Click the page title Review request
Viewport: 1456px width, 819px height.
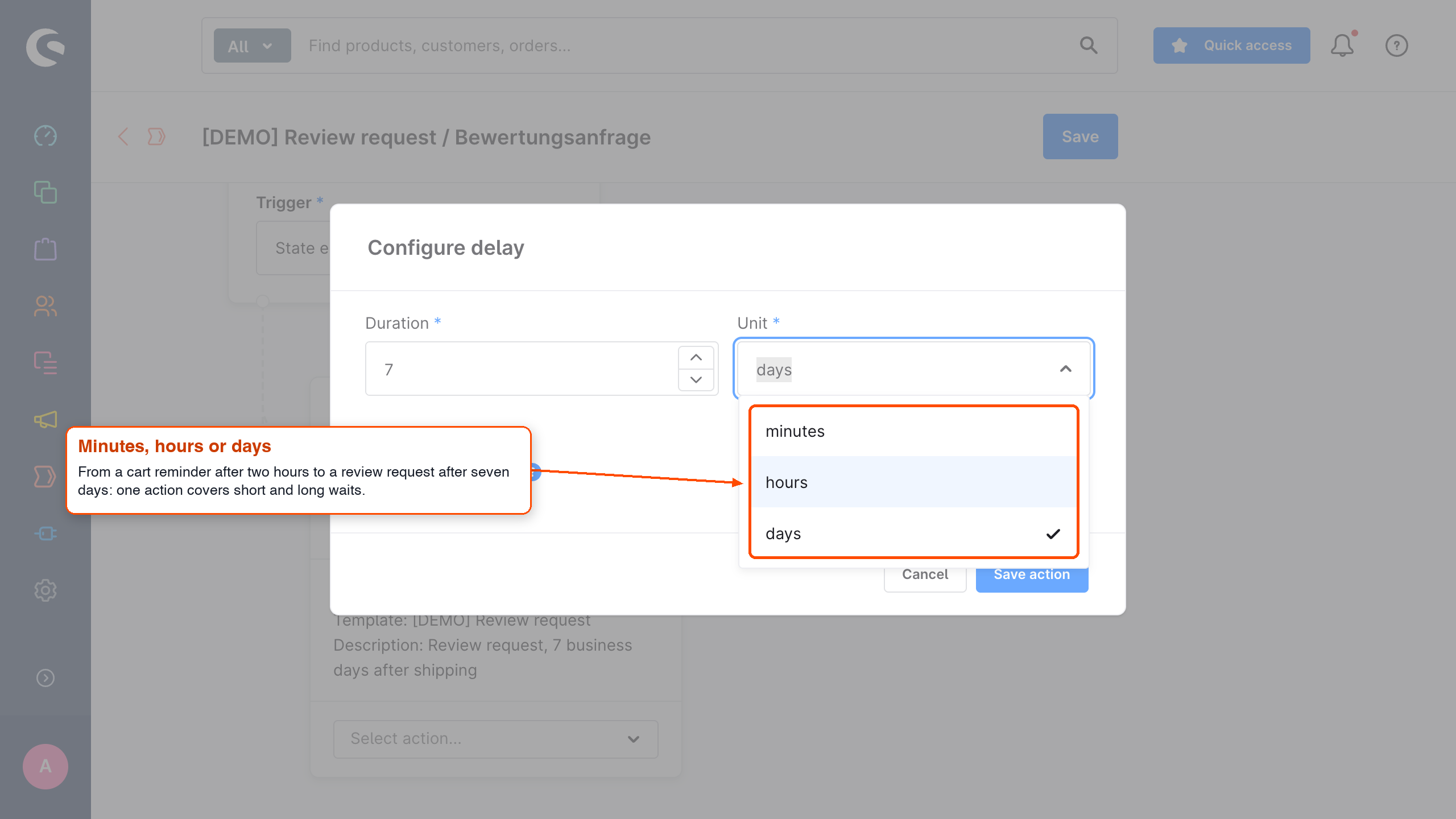[427, 137]
